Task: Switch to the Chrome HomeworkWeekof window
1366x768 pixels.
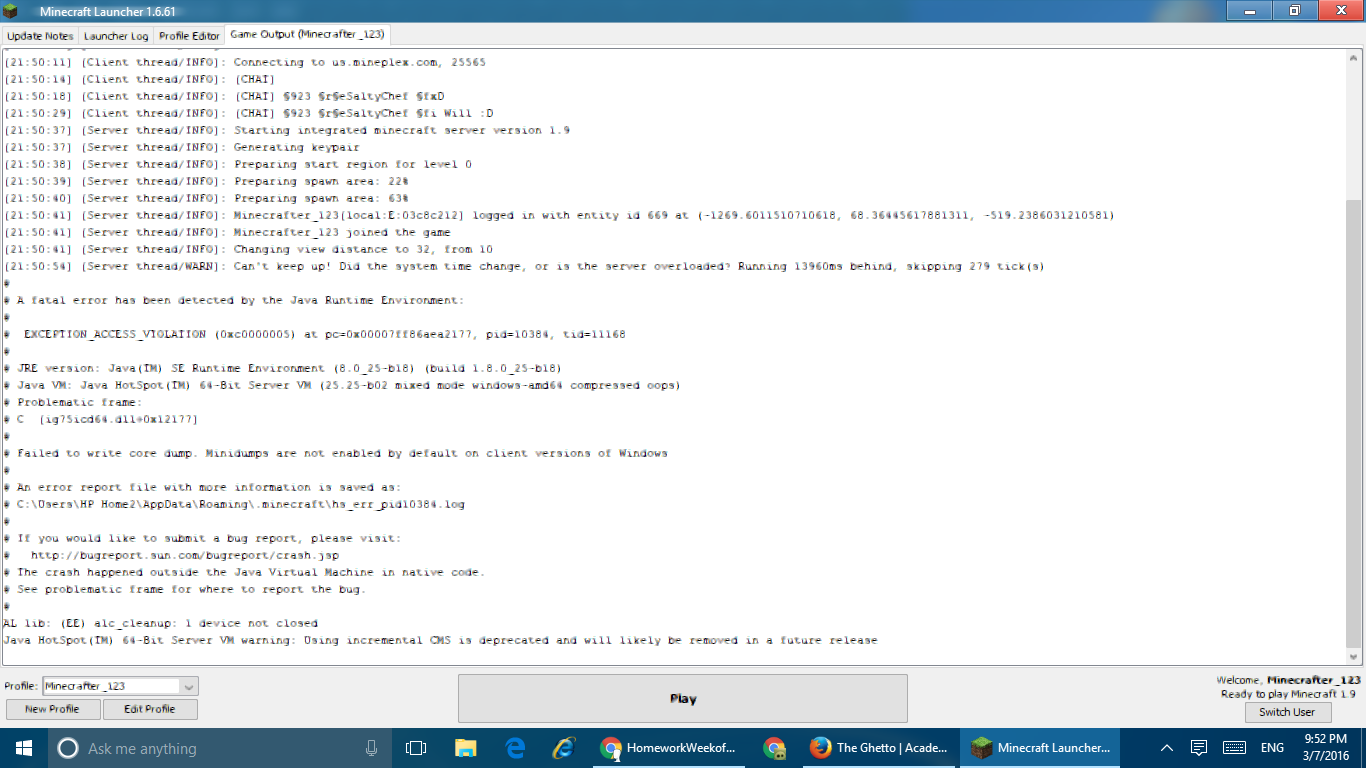Action: pyautogui.click(x=668, y=748)
